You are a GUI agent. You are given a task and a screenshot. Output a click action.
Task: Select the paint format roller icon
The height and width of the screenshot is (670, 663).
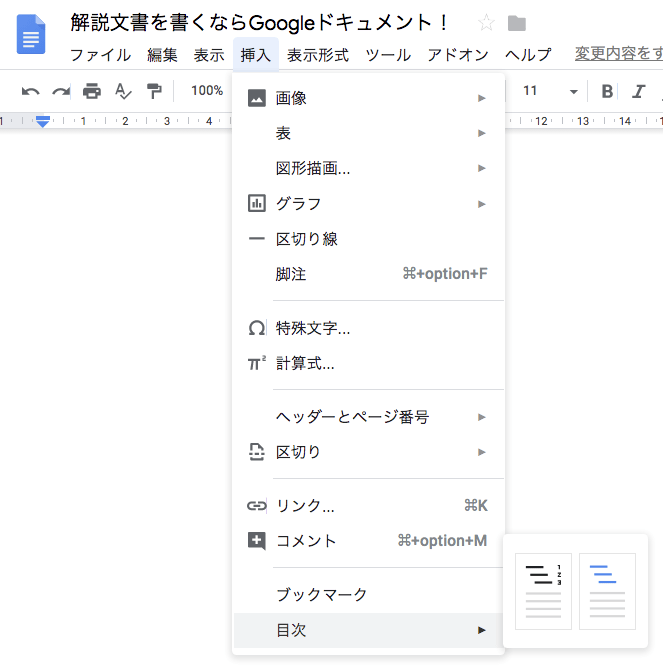click(x=154, y=92)
